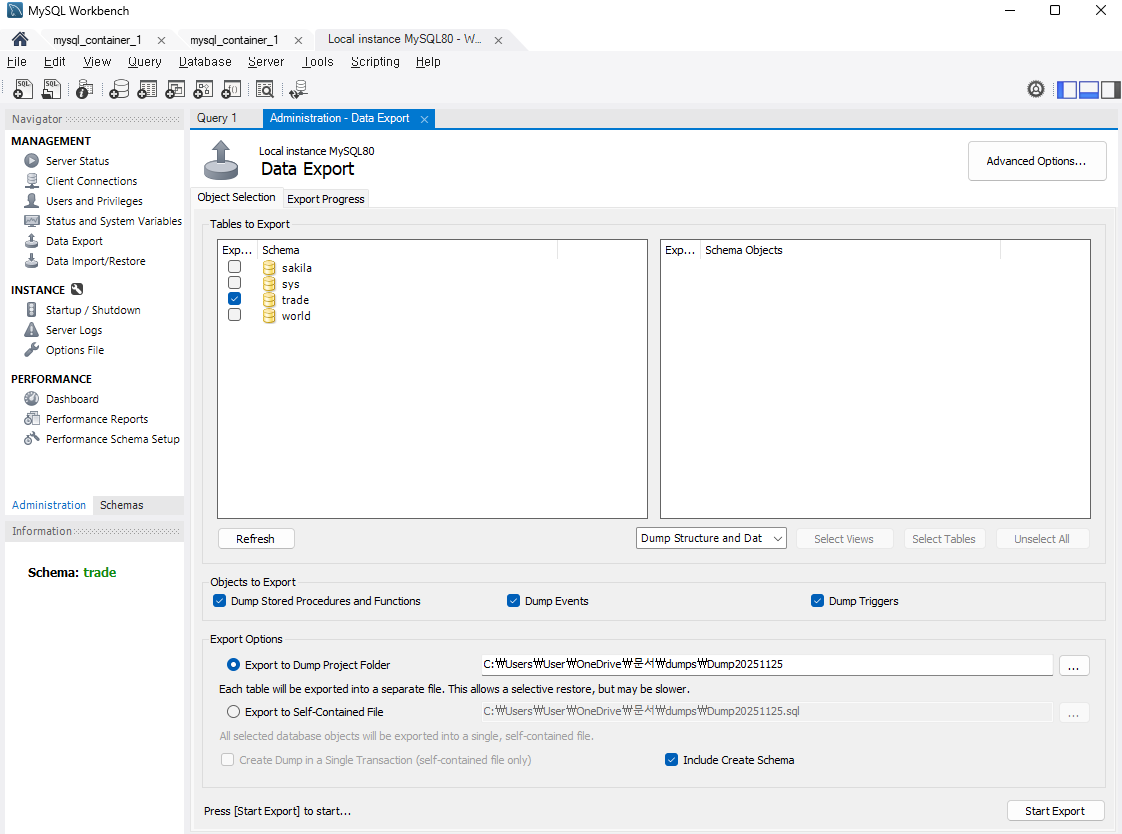Open the Query menu

145,62
